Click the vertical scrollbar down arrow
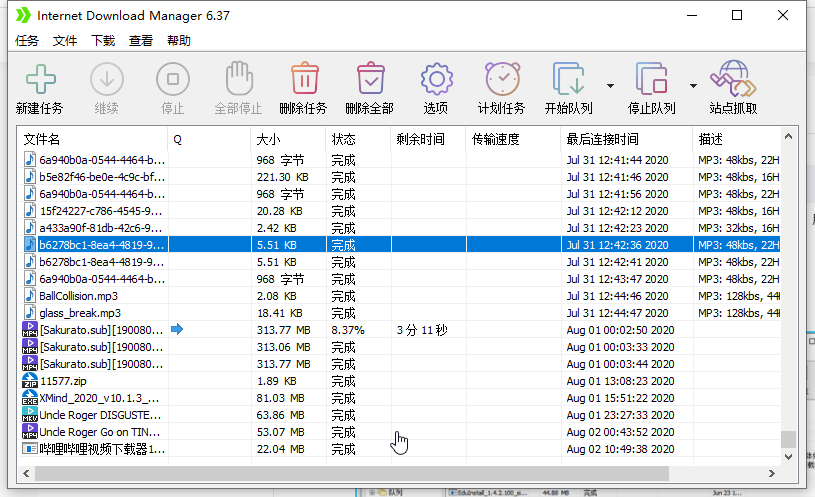Screen dimensions: 815x497 (788, 456)
